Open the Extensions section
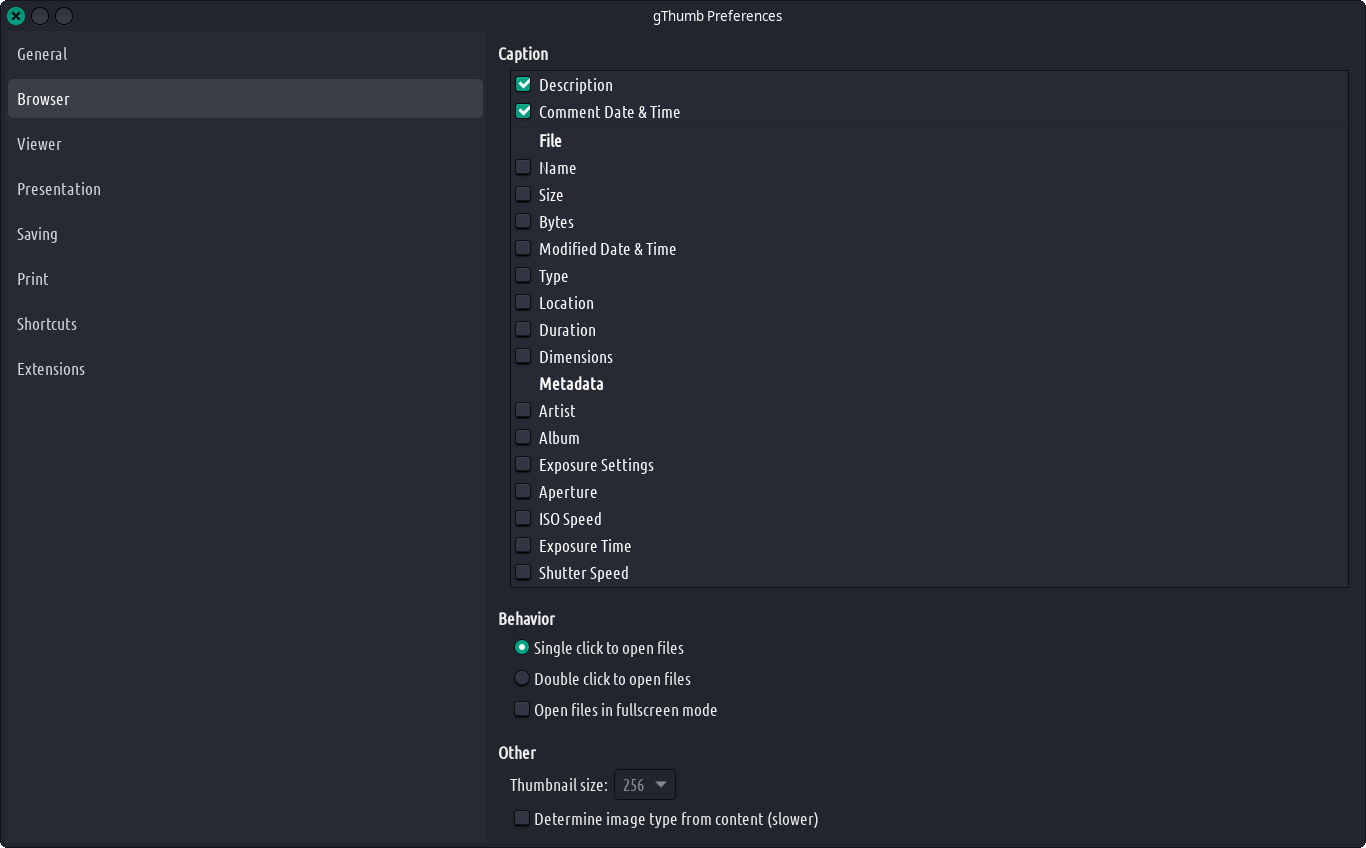 click(245, 369)
